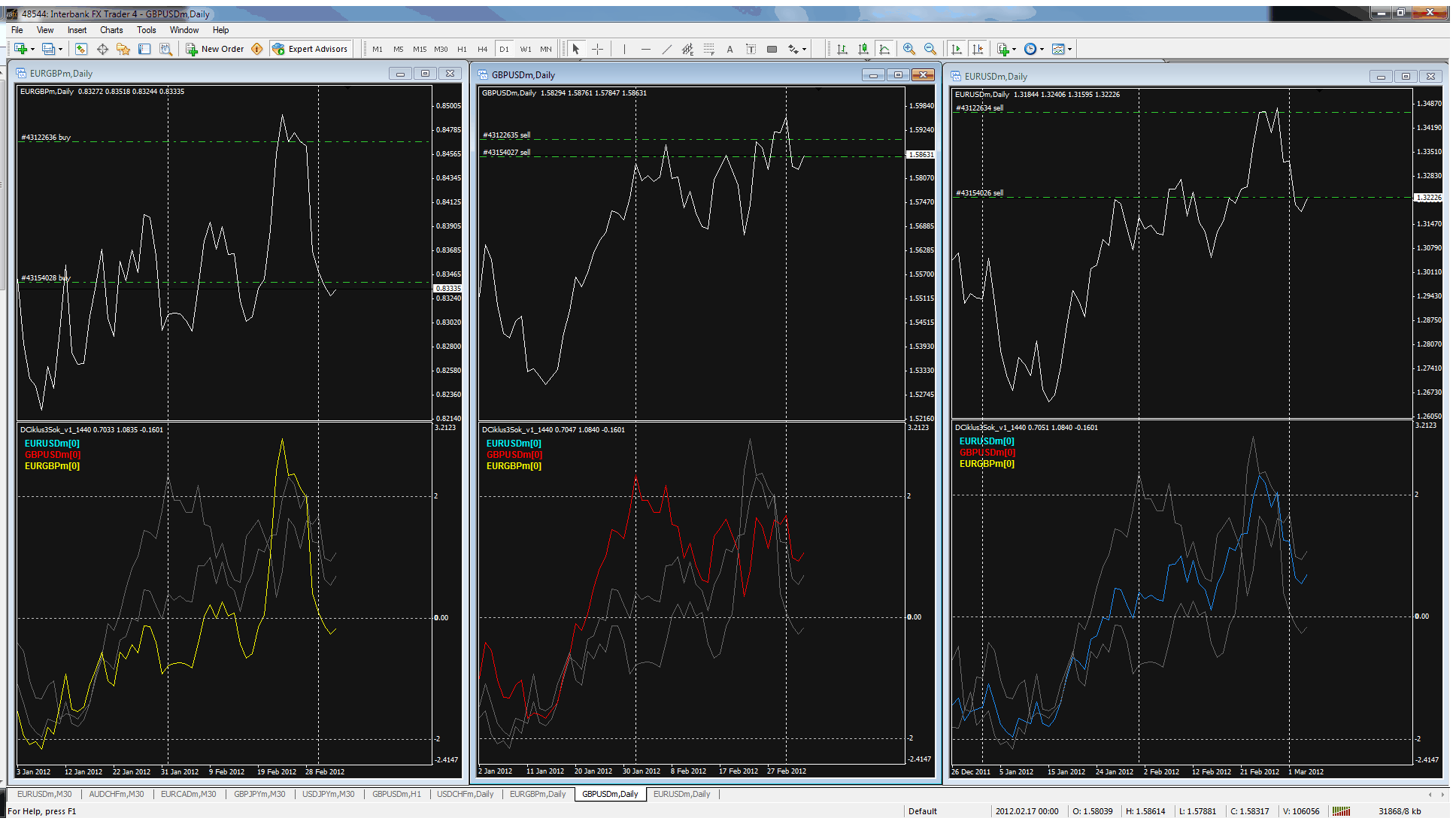Expand the New Chart dropdown arrow
The width and height of the screenshot is (1456, 824).
[x=32, y=49]
